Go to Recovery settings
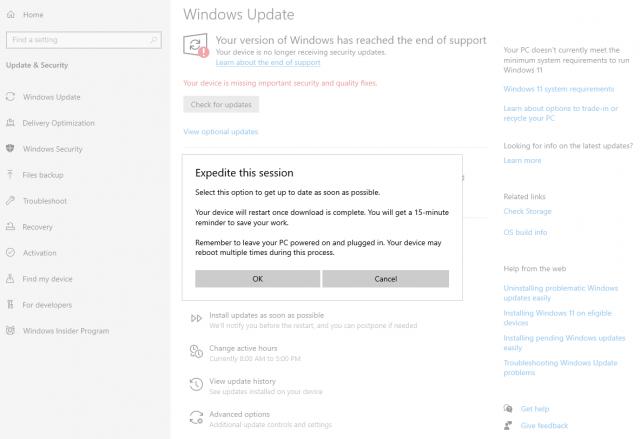This screenshot has height=439, width=640. coord(37,227)
